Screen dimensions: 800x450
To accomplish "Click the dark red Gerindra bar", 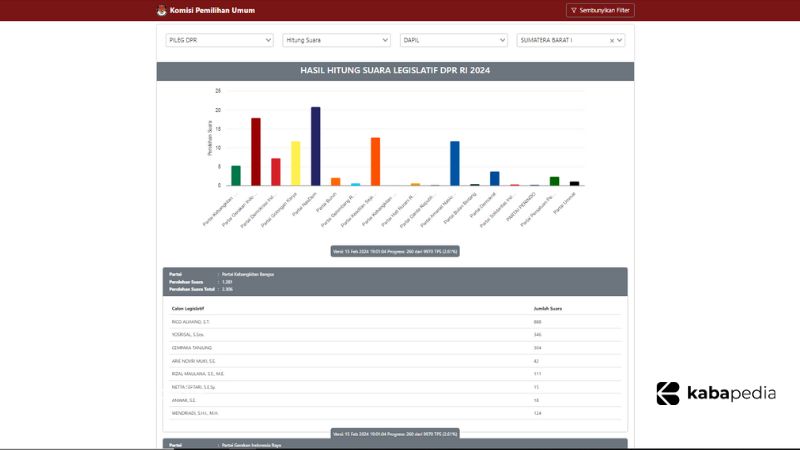I will [x=256, y=152].
